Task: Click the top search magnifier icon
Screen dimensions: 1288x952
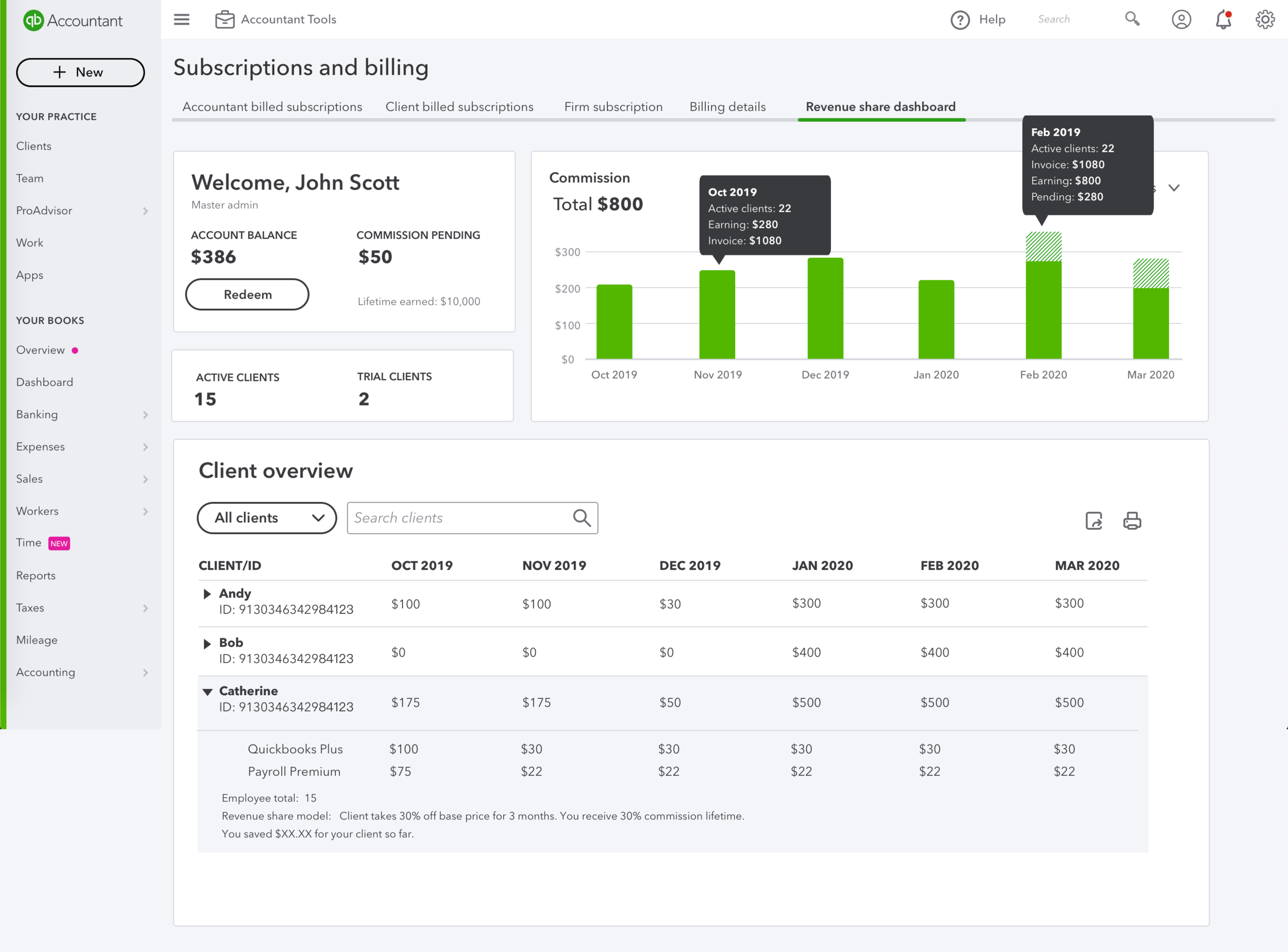Action: (1132, 19)
